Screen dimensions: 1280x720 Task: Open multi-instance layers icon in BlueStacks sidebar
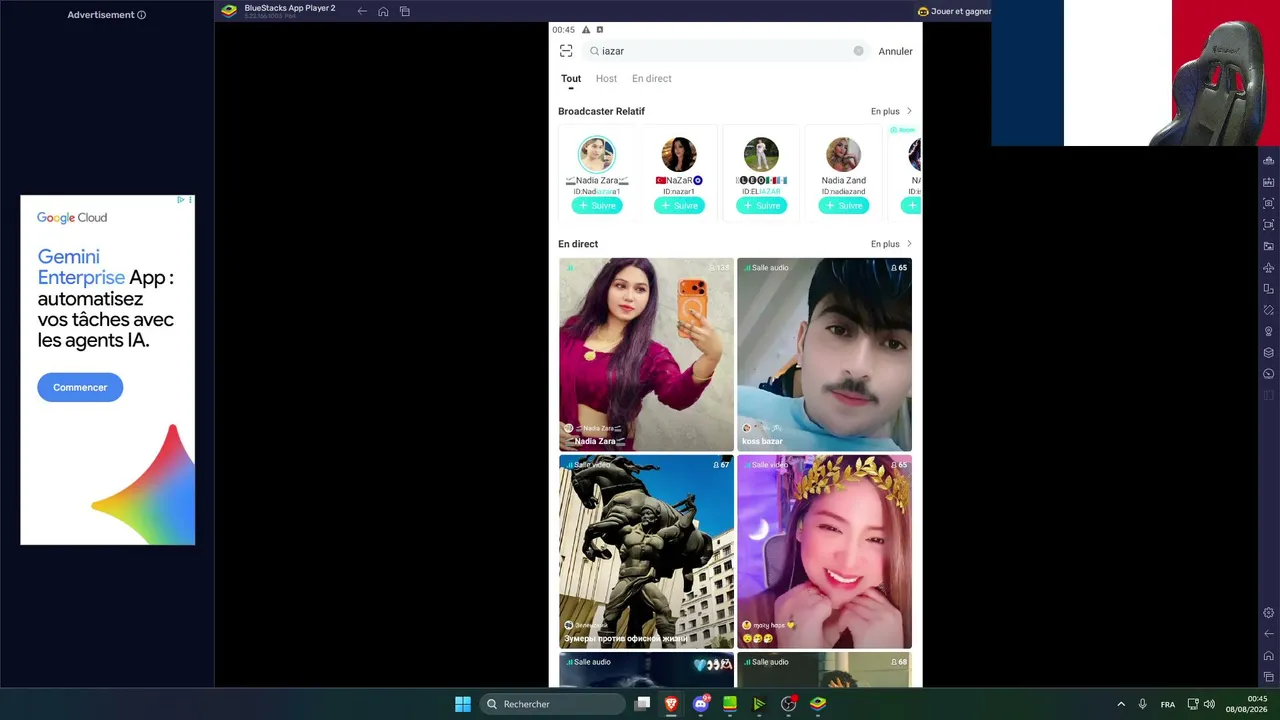click(1269, 353)
